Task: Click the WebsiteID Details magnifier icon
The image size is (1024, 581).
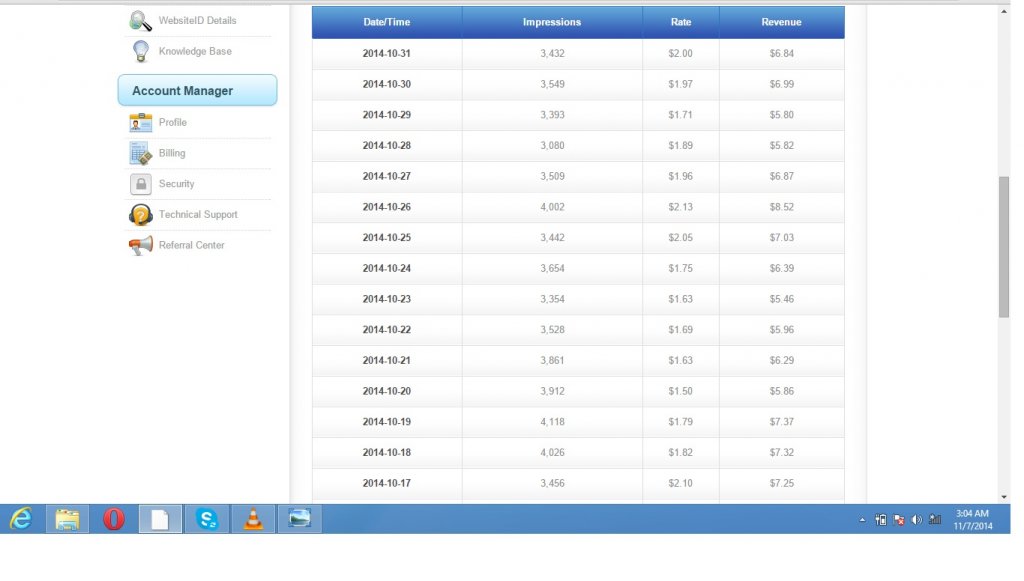Action: [140, 21]
